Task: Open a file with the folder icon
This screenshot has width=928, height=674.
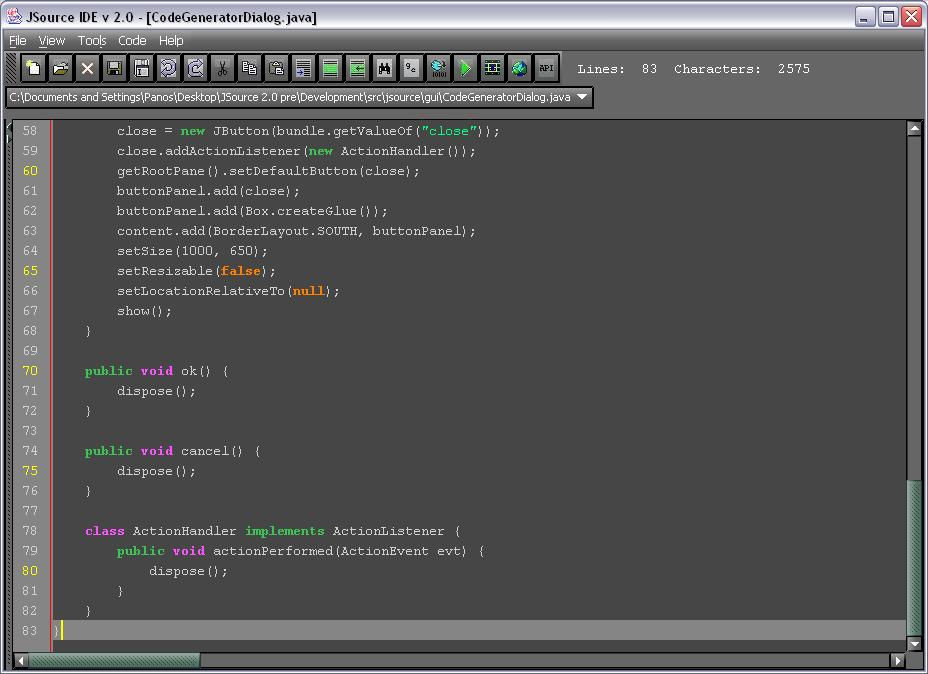Action: [x=60, y=69]
